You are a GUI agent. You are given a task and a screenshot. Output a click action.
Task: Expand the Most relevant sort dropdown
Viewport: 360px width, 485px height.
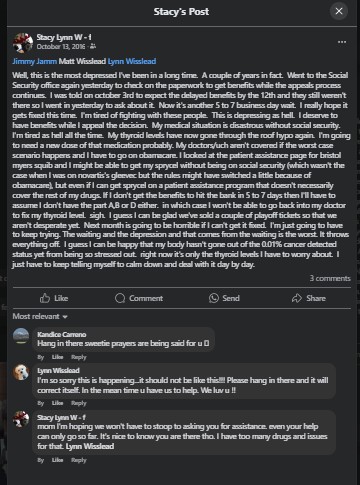click(40, 316)
